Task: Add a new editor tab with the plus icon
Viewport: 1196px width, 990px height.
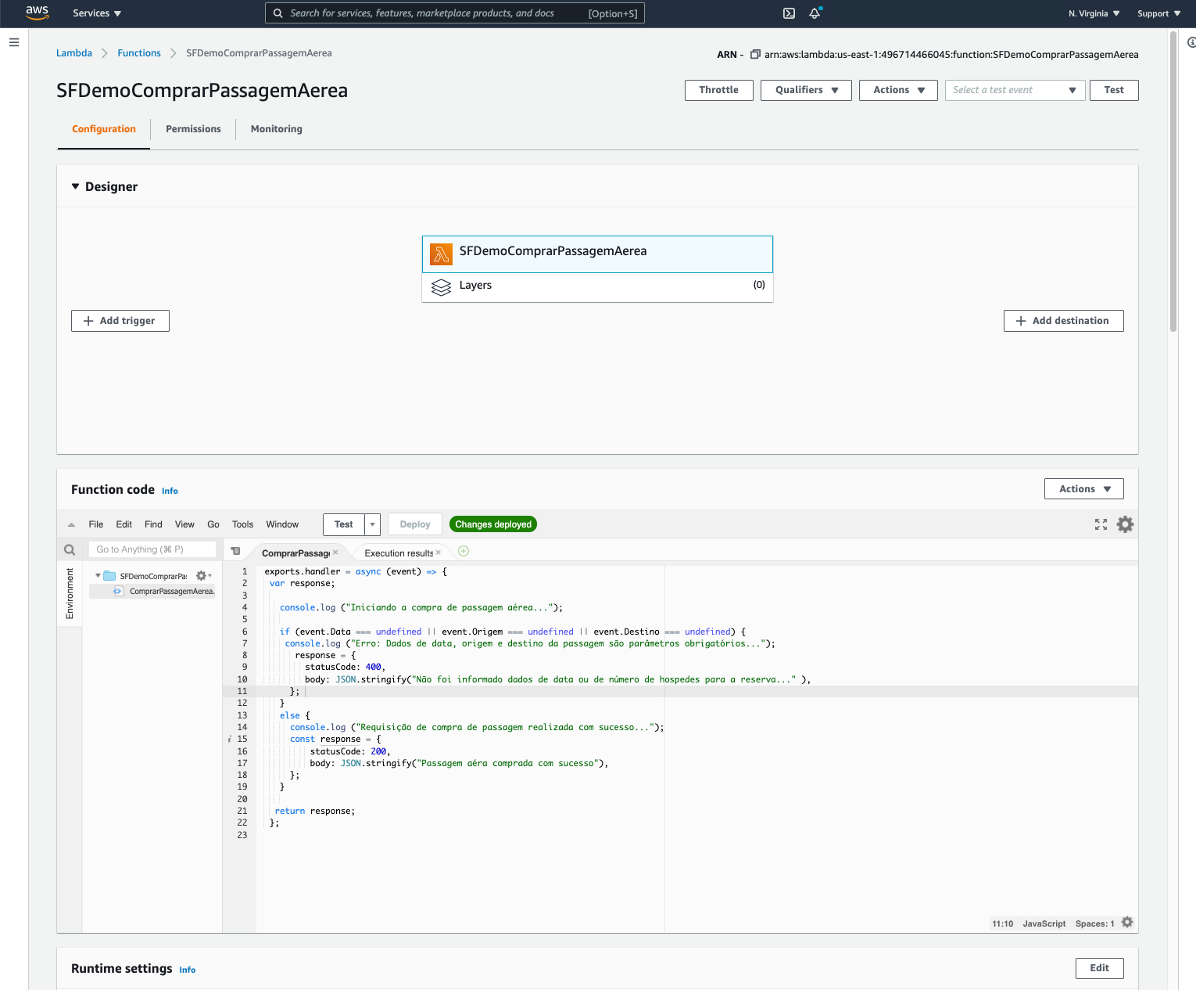Action: coord(463,551)
